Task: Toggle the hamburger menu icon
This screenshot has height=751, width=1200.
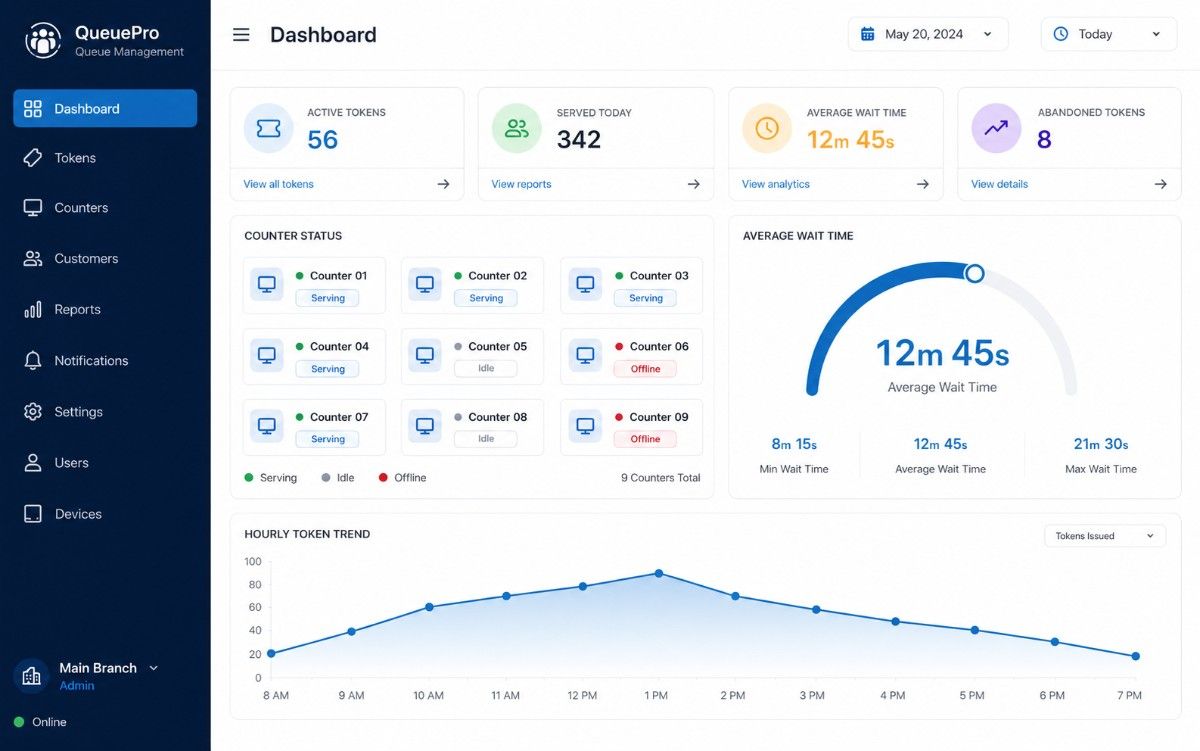Action: [x=241, y=35]
